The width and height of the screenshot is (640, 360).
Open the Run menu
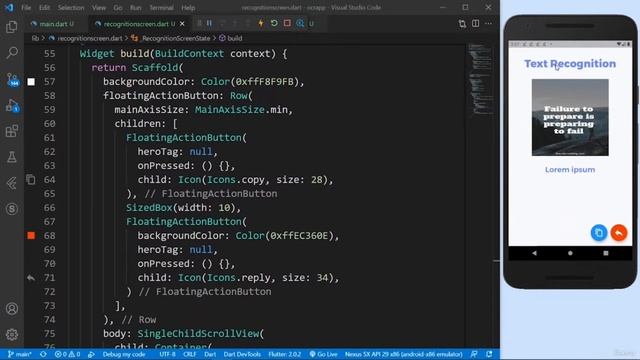(x=136, y=7)
